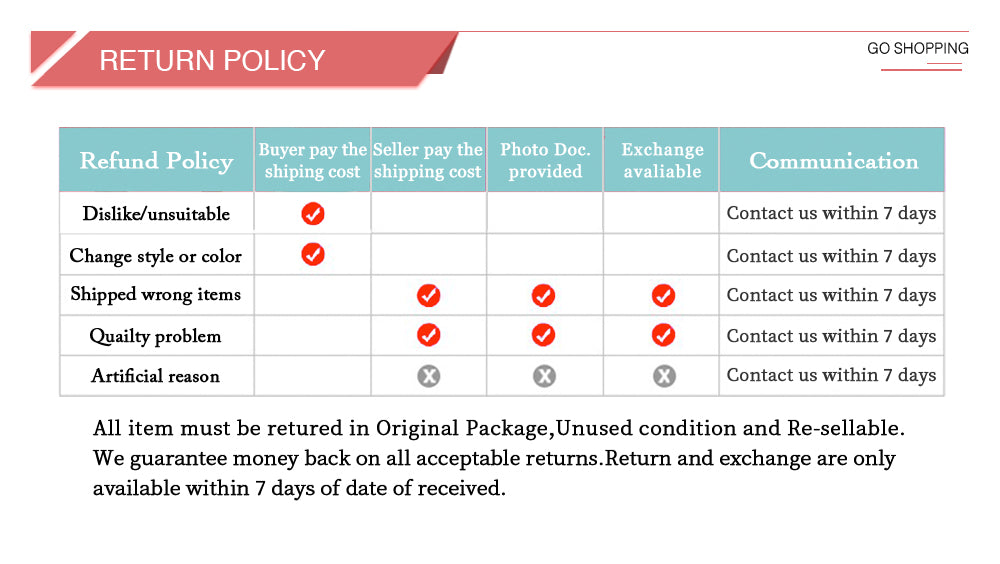
Task: Click the Communication column header
Action: pyautogui.click(x=833, y=161)
